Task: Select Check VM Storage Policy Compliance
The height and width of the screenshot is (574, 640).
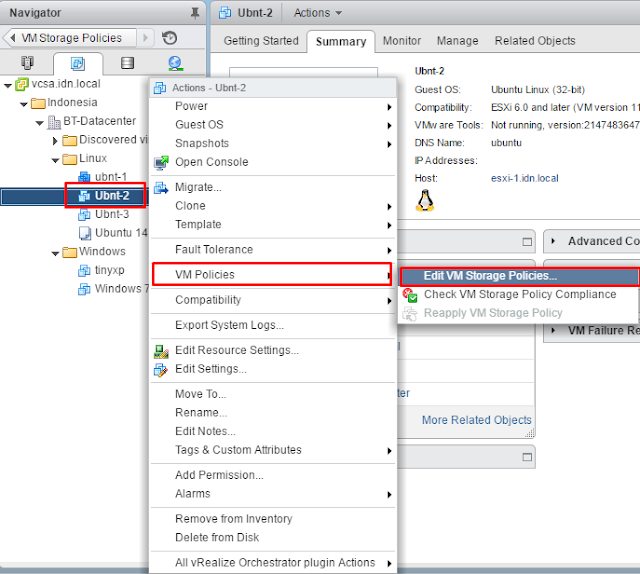Action: (x=519, y=295)
